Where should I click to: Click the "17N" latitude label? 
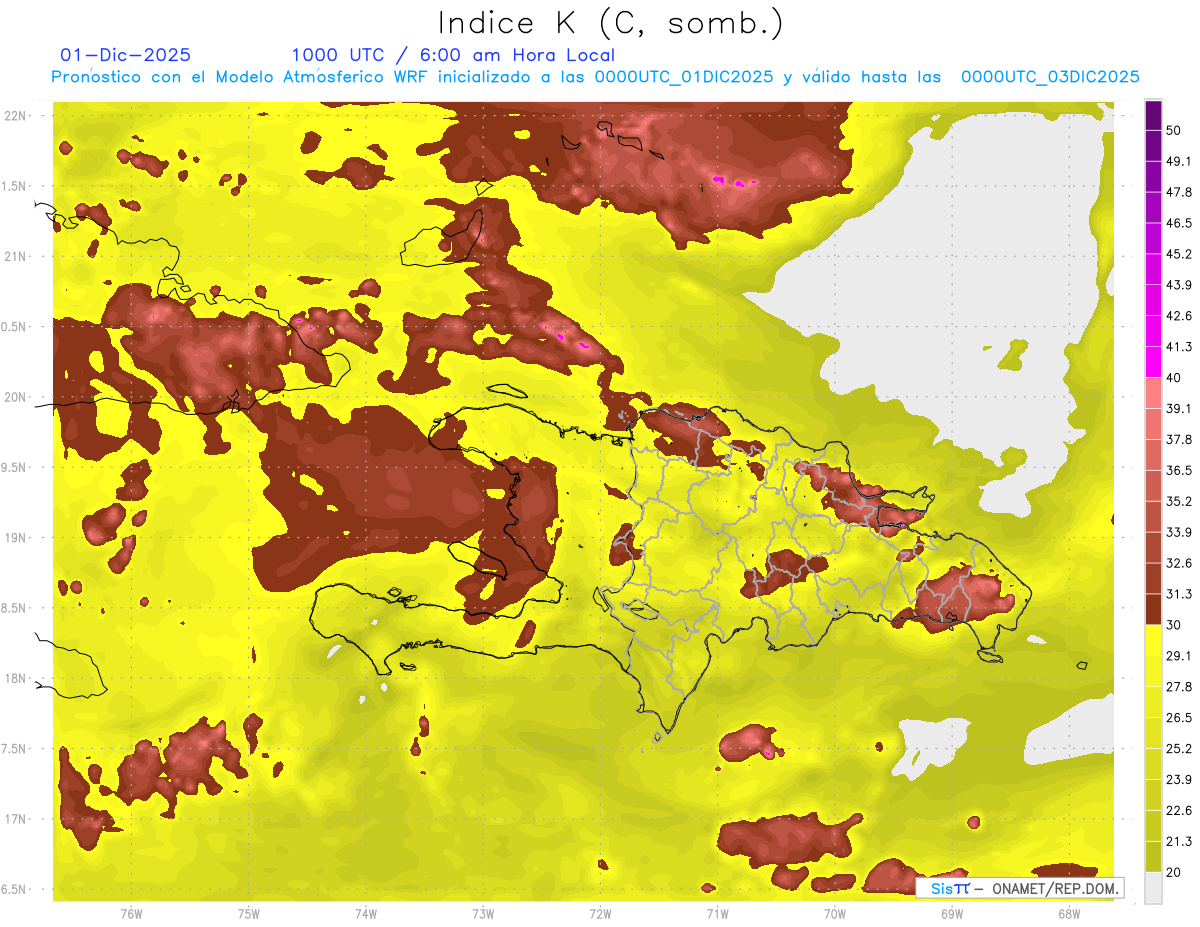point(15,819)
